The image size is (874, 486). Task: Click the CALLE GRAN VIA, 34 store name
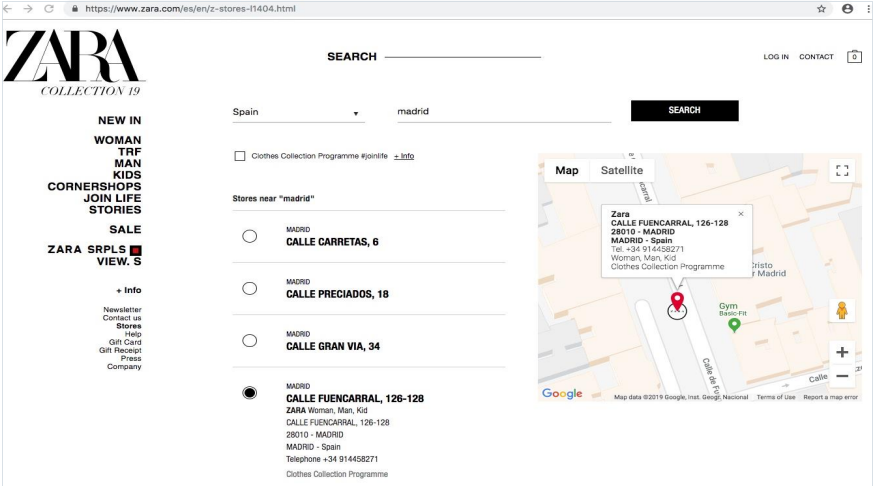[x=333, y=346]
